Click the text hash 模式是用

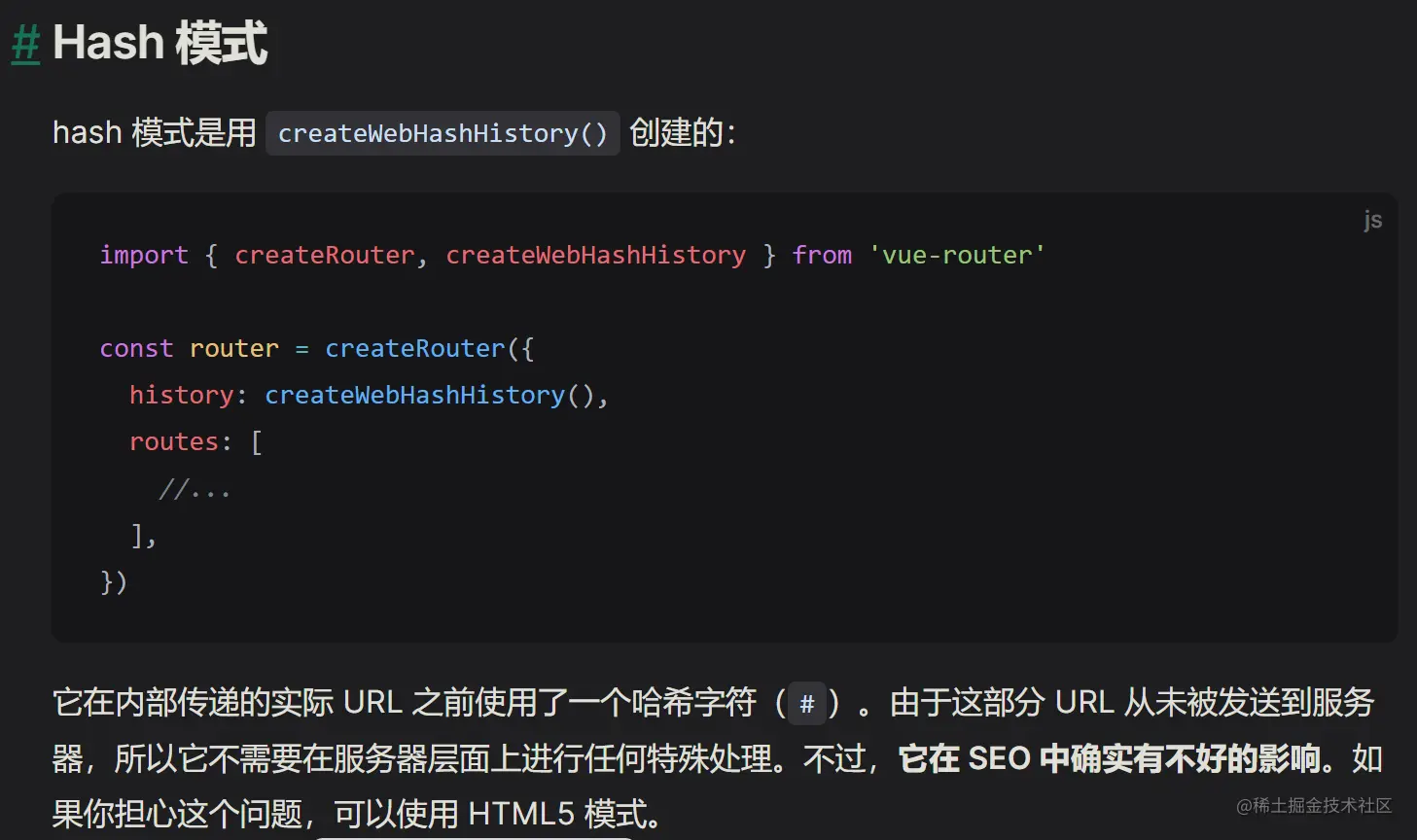pos(154,132)
